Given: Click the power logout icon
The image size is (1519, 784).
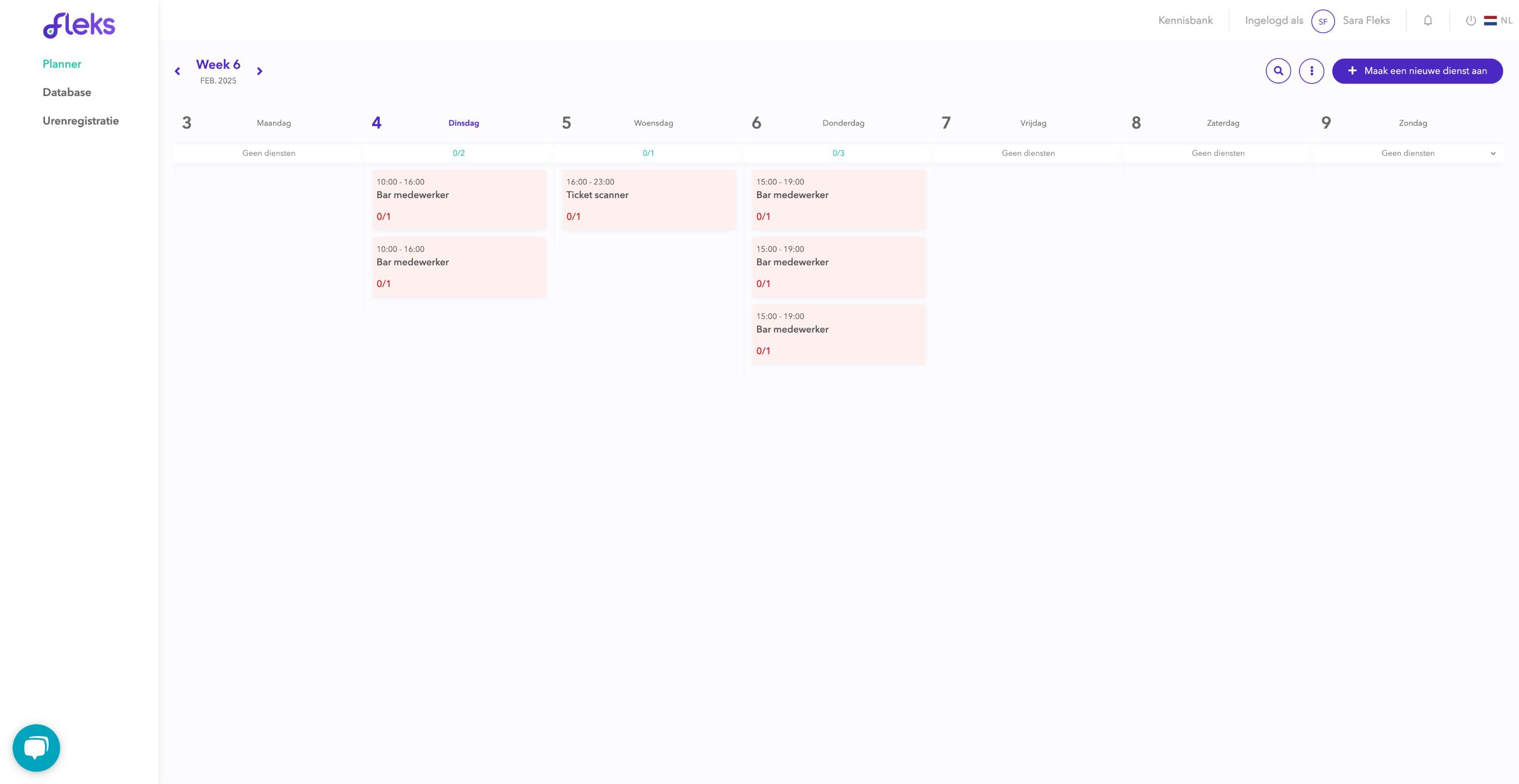Looking at the screenshot, I should [1470, 21].
